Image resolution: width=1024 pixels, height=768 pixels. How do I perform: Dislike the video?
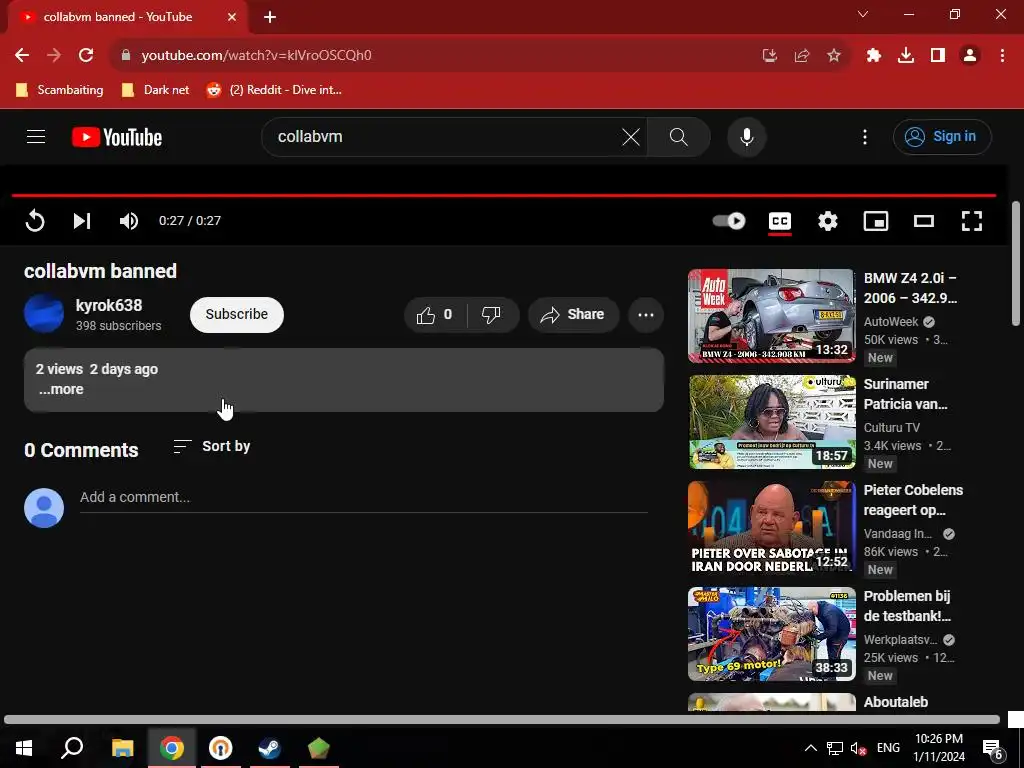tap(491, 315)
